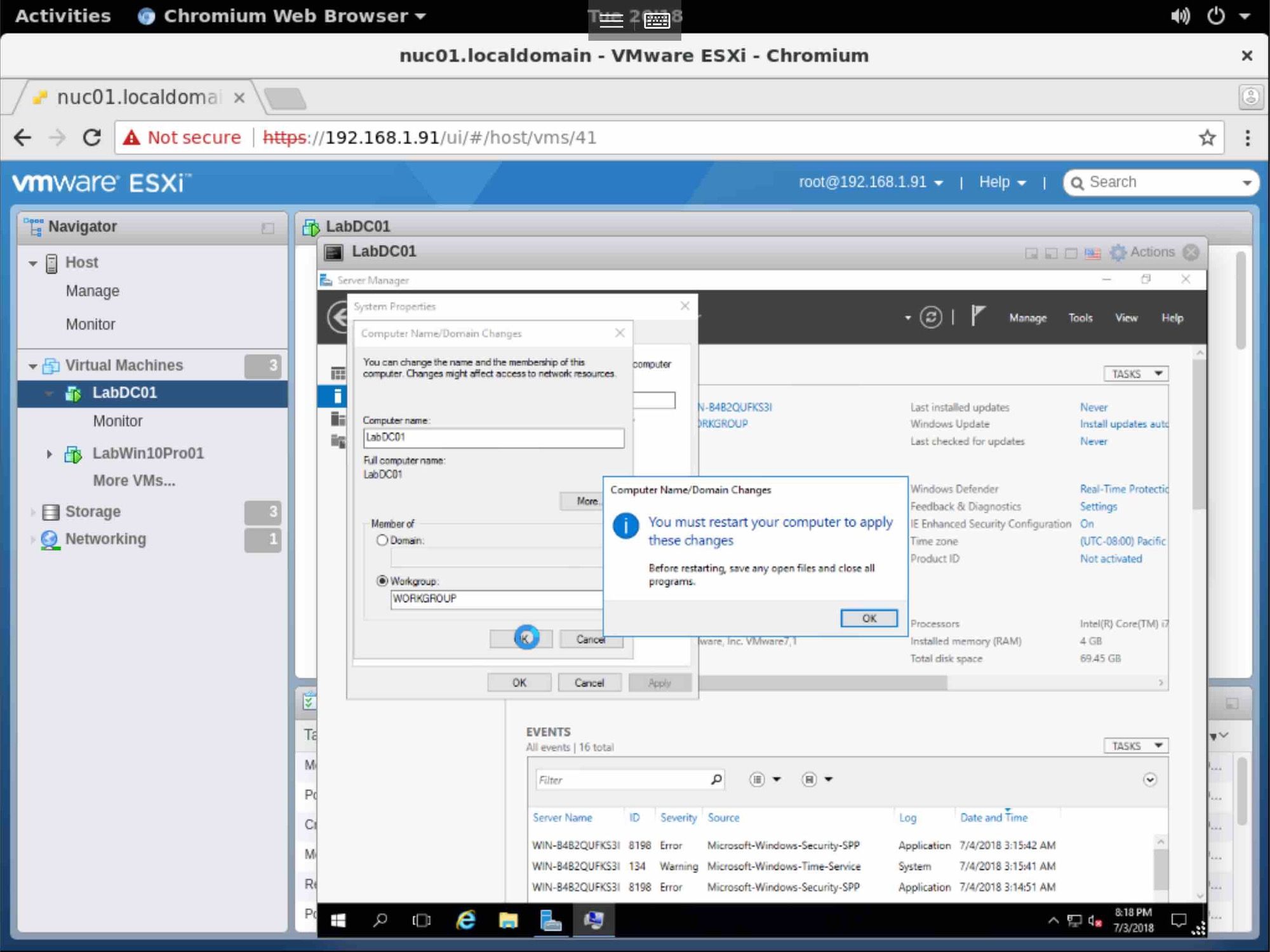Select the Domain radio button
The width and height of the screenshot is (1270, 952).
pyautogui.click(x=382, y=540)
